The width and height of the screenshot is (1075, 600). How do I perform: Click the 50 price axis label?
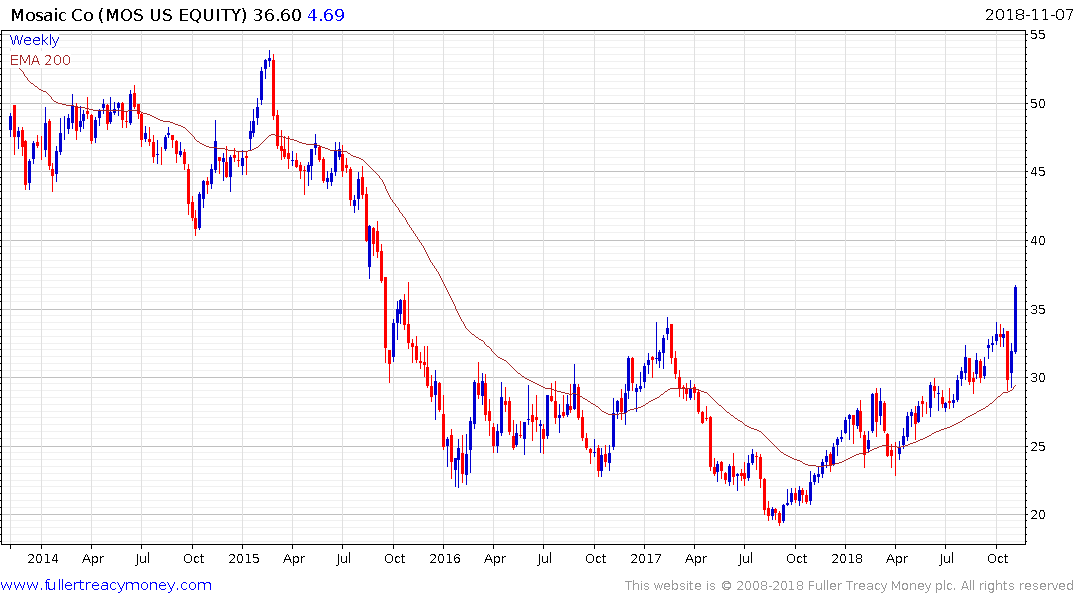[1038, 104]
